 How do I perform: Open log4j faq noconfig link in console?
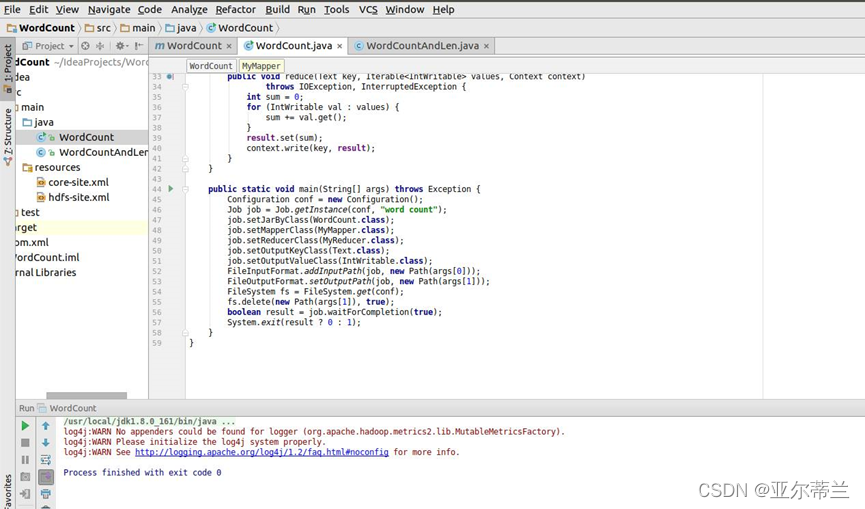(261, 452)
